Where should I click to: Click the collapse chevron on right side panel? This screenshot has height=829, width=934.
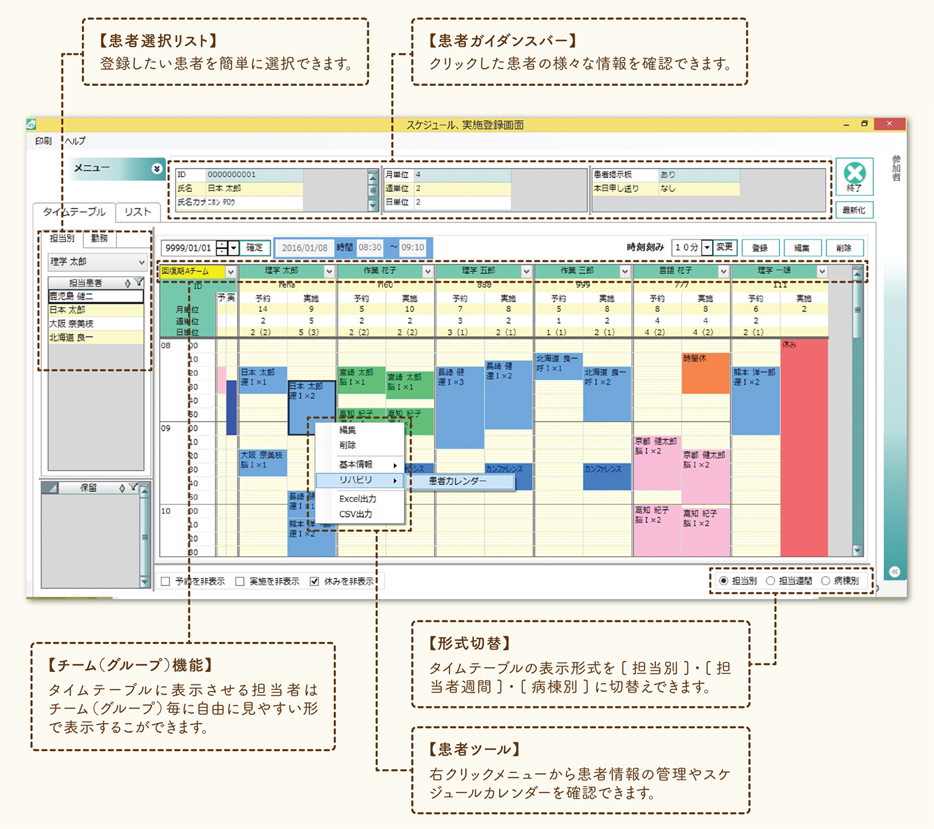pyautogui.click(x=895, y=572)
